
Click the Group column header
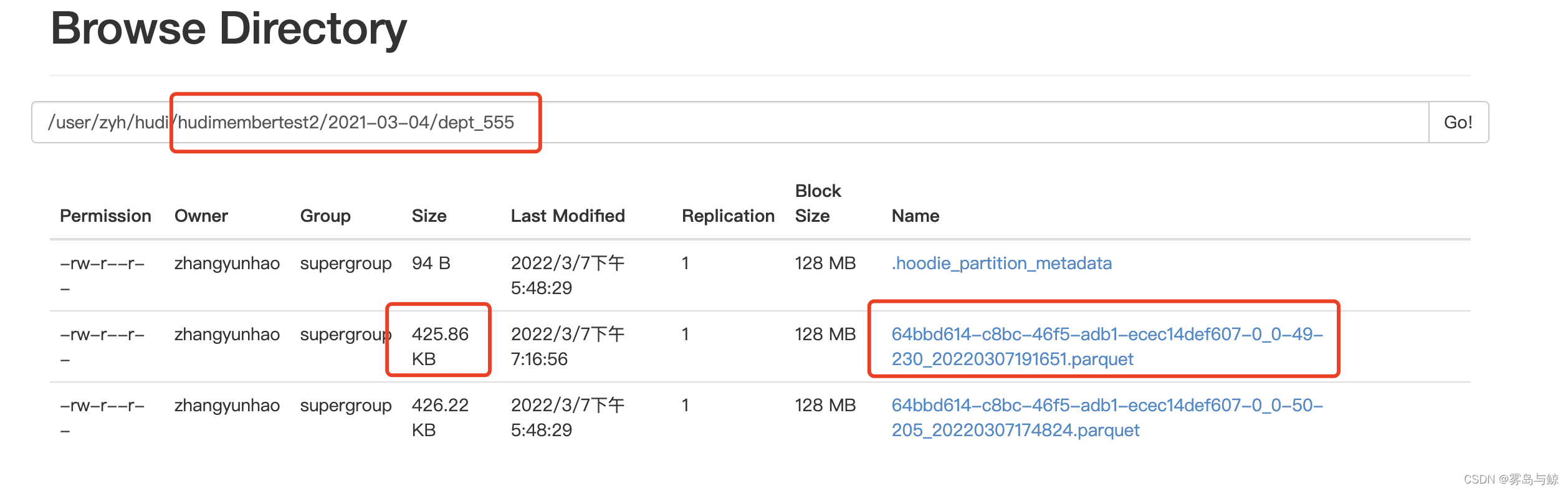(325, 216)
